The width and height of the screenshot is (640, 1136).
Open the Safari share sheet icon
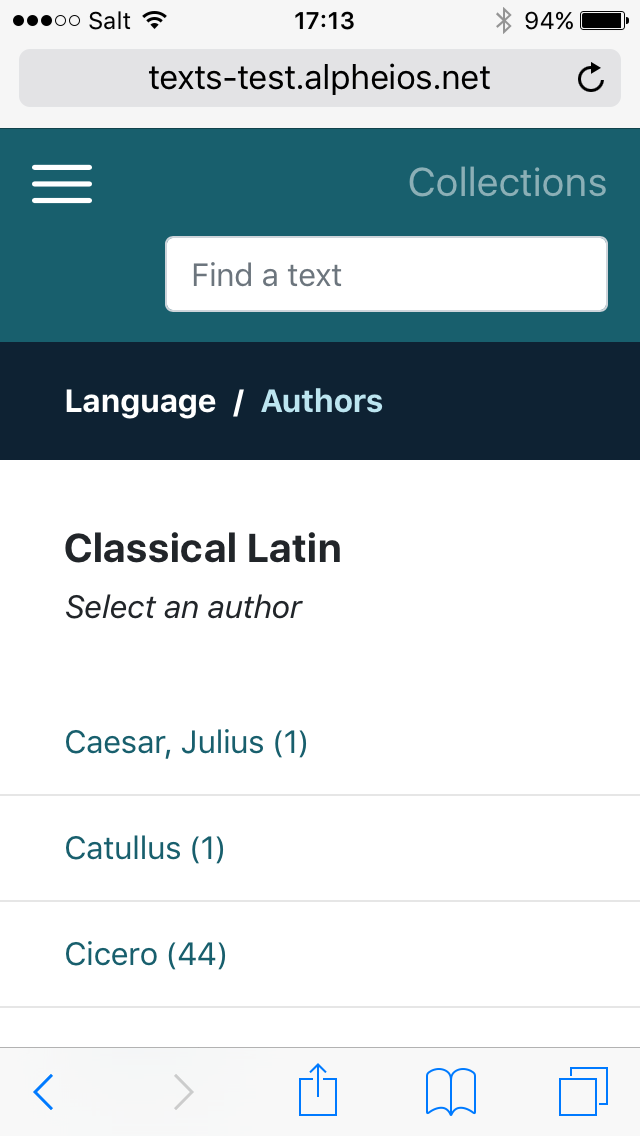point(318,1090)
